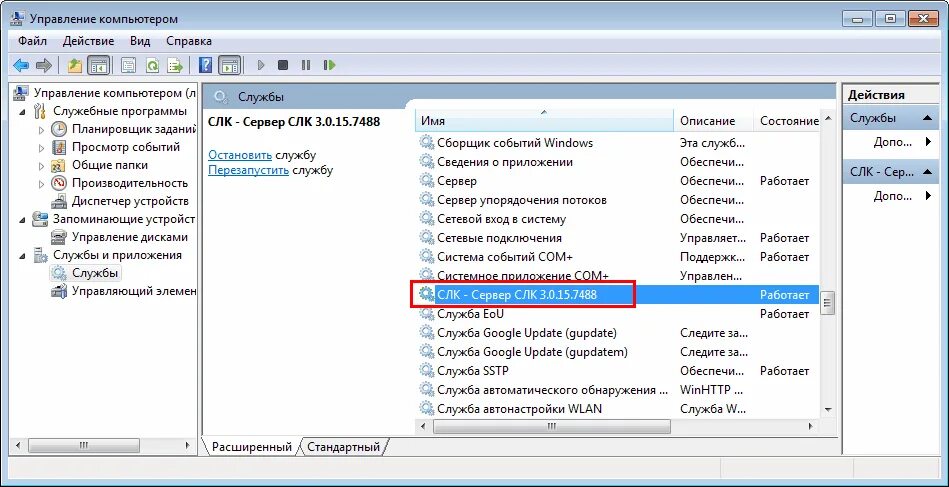Click the Help question mark icon
Viewport: 949px width, 487px height.
[206, 65]
